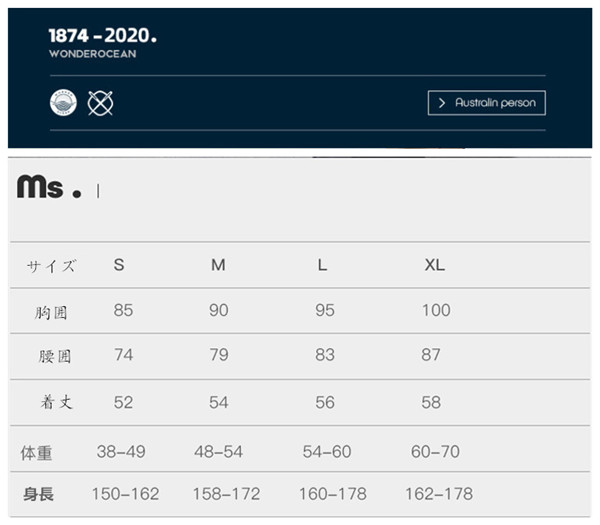
Task: Select the S size column header
Action: [119, 265]
